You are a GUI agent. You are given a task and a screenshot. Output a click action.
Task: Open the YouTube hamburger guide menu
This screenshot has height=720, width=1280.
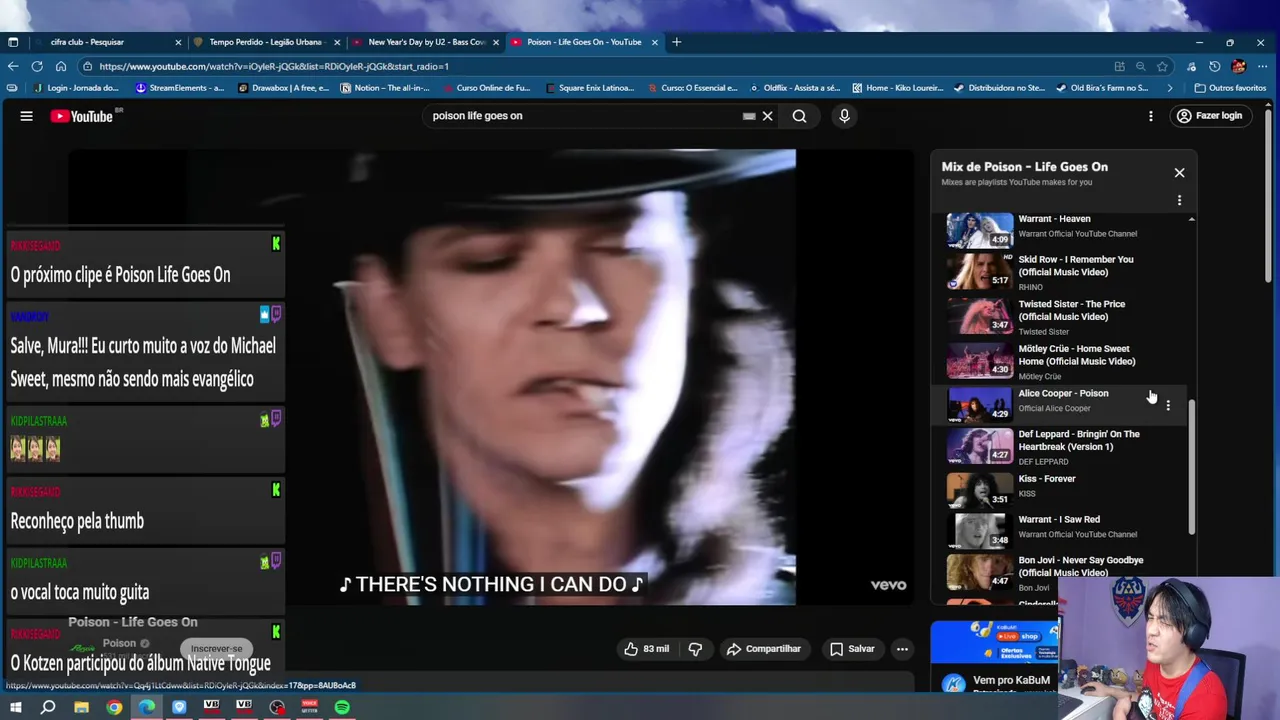[27, 116]
